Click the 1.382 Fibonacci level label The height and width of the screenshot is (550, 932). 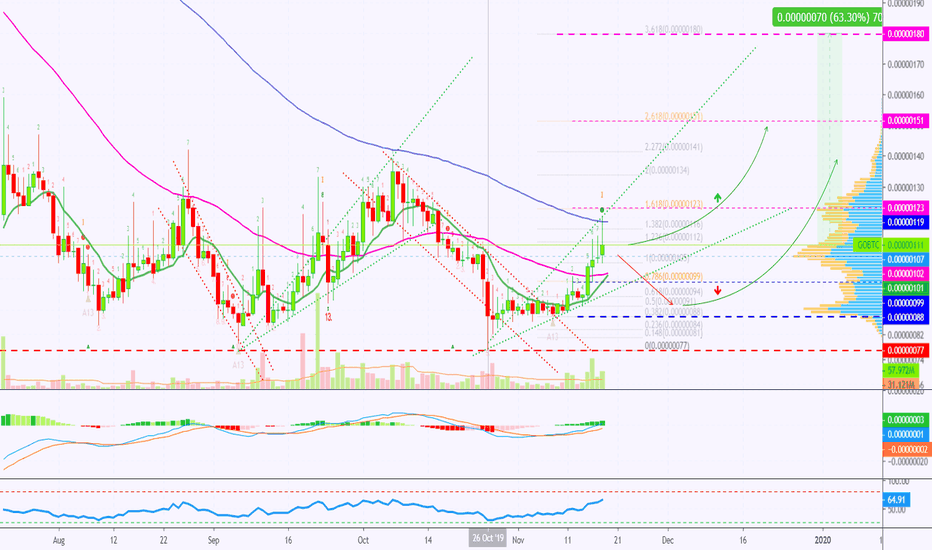(x=673, y=224)
